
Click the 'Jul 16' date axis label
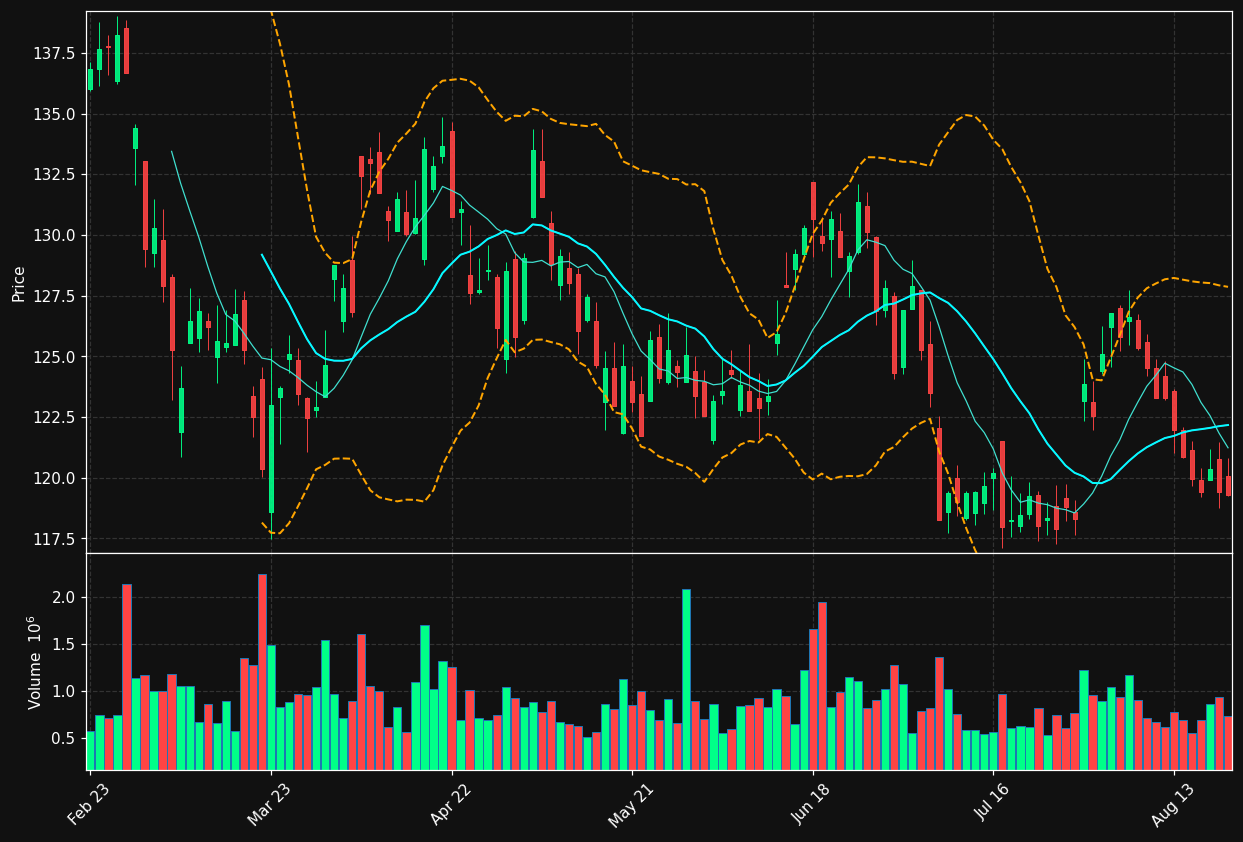point(992,803)
